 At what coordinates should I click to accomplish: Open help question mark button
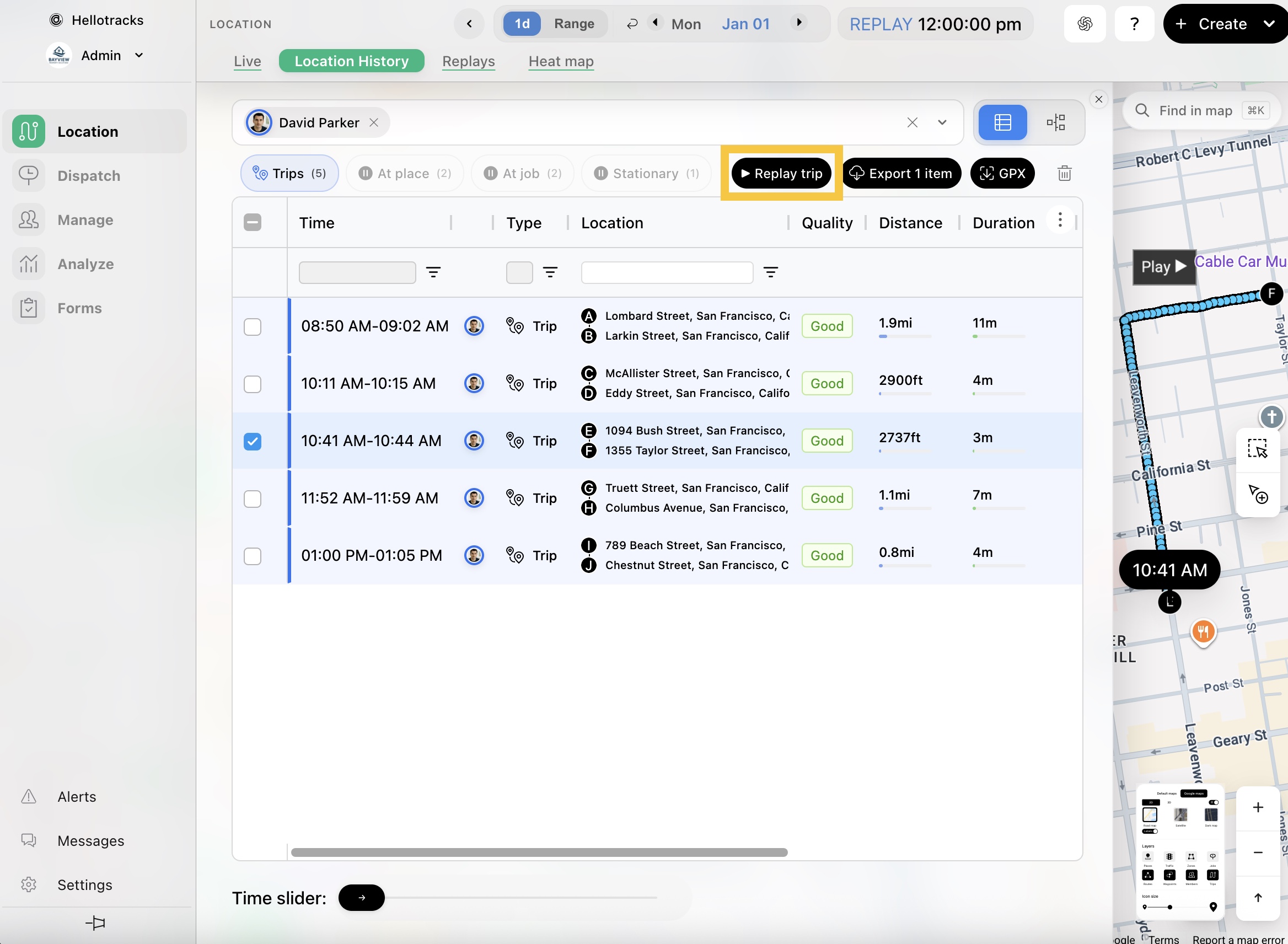coord(1134,23)
